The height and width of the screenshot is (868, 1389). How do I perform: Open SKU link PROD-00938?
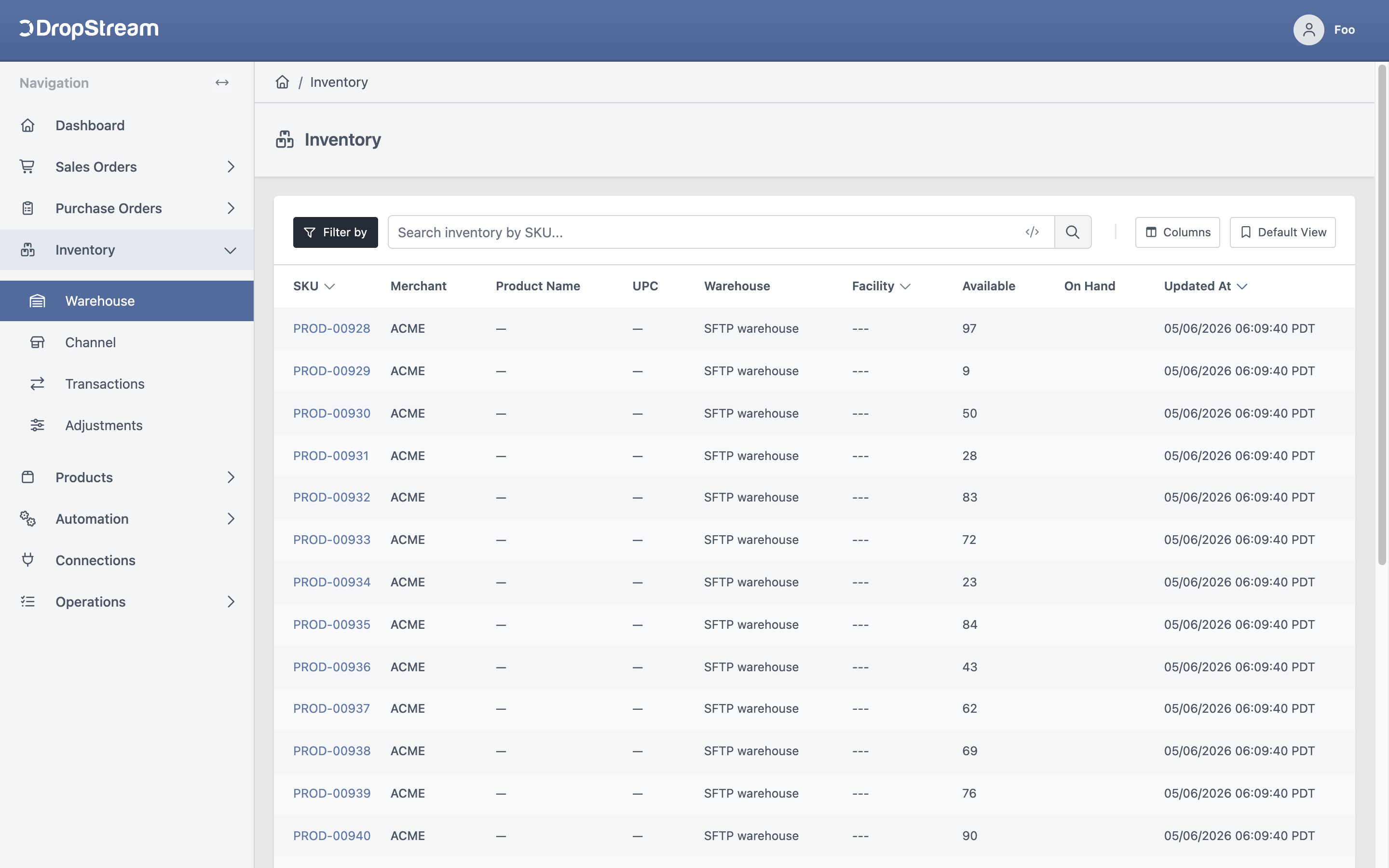pos(332,751)
